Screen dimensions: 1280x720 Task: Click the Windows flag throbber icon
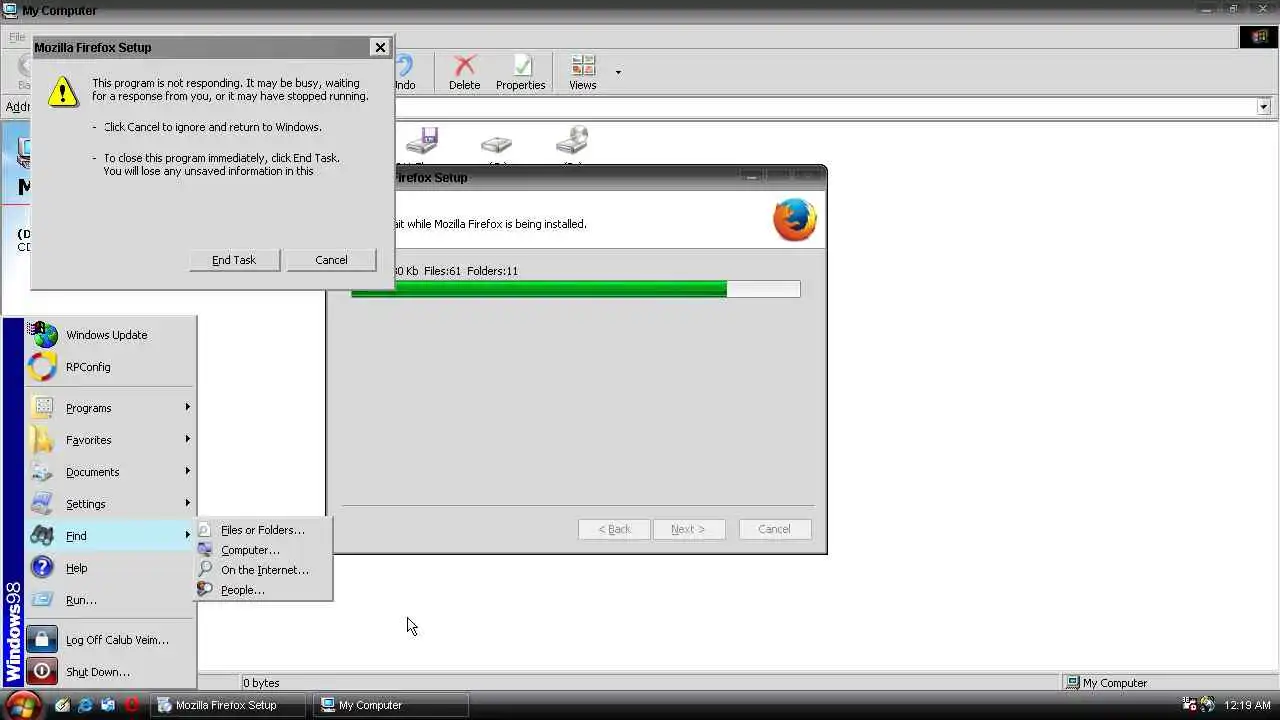coord(1258,37)
